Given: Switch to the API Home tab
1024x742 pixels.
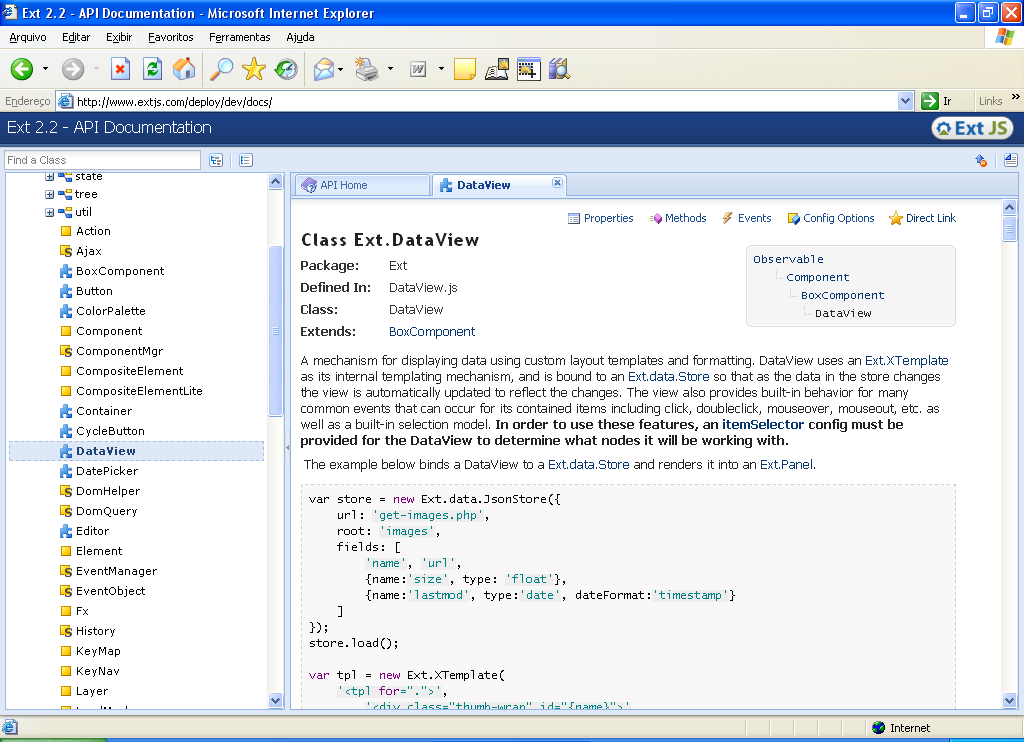Looking at the screenshot, I should click(x=362, y=186).
